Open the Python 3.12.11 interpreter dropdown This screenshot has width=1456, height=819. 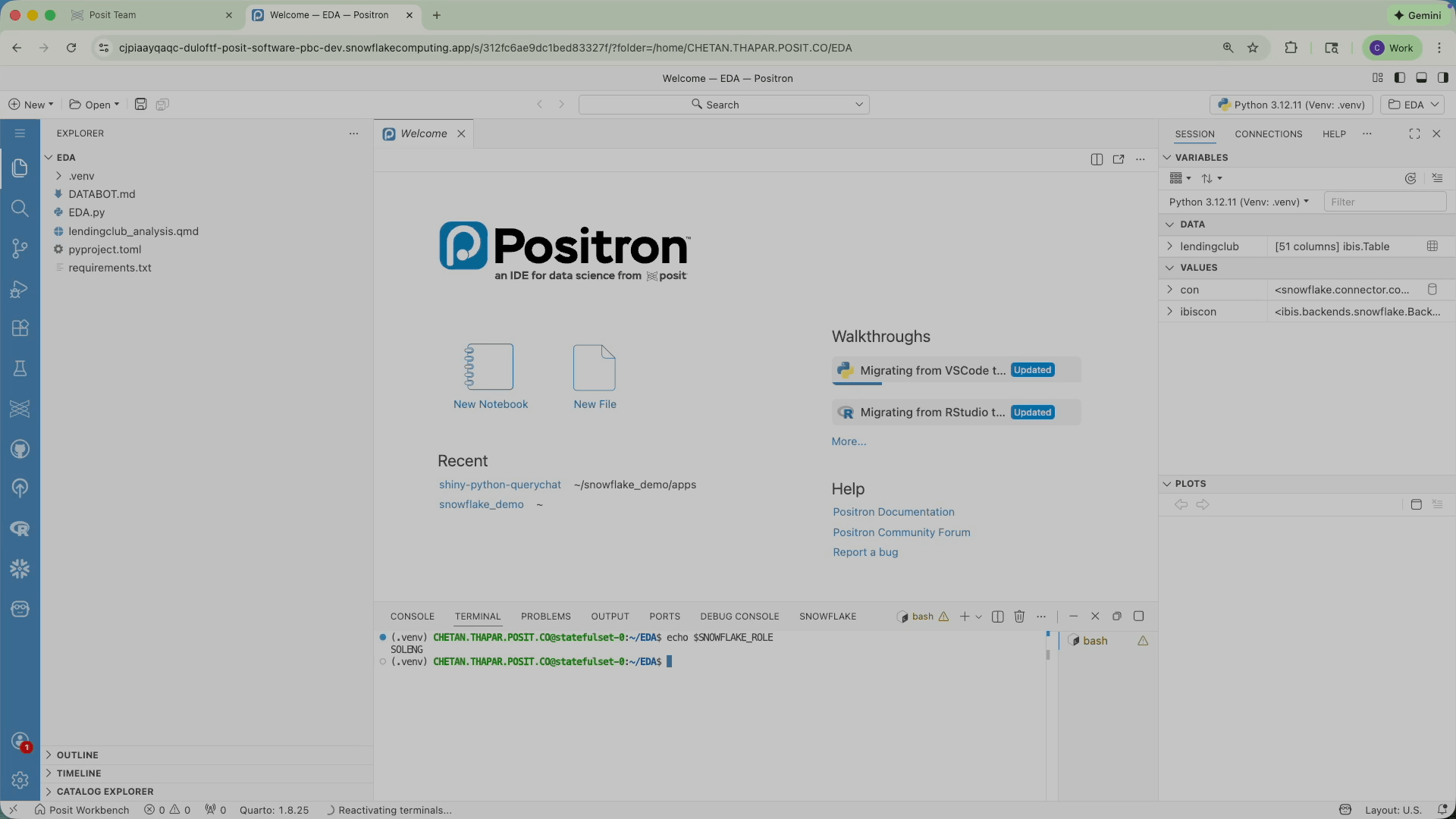1291,105
